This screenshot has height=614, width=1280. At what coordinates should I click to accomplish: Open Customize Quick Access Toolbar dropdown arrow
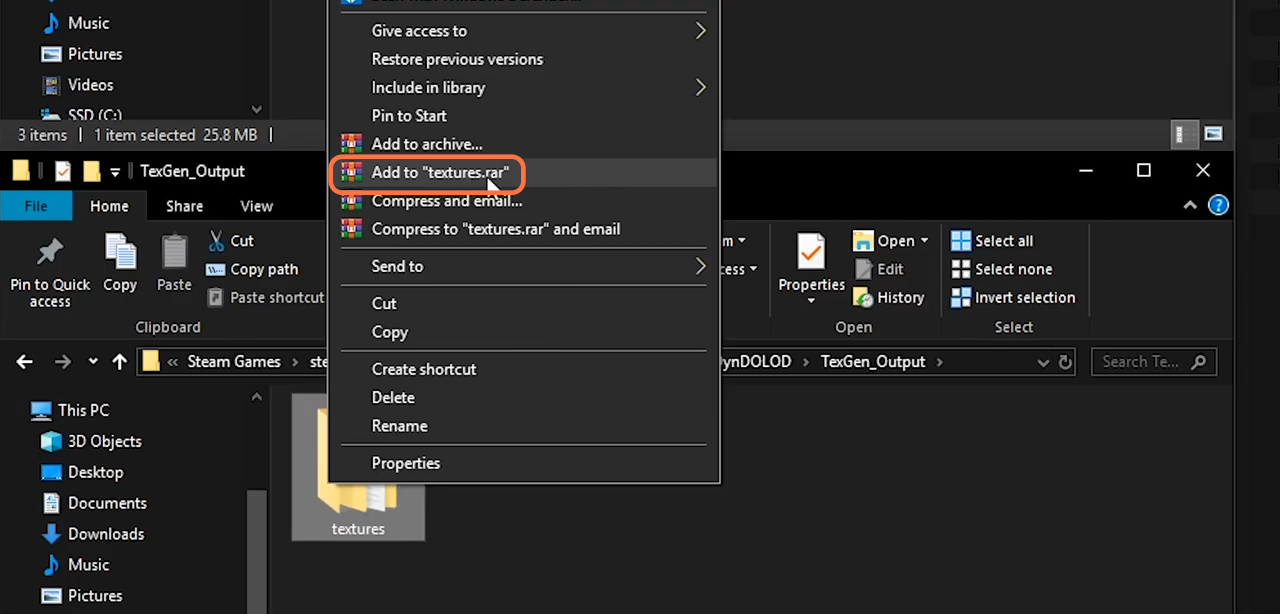pyautogui.click(x=116, y=172)
